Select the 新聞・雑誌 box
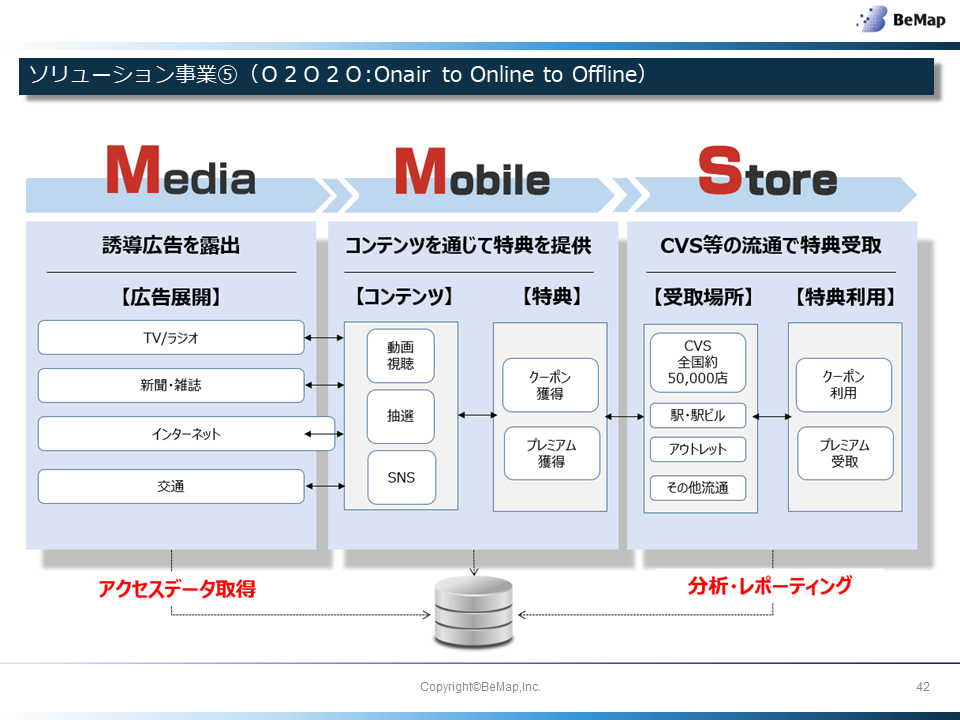This screenshot has width=960, height=720. [x=171, y=385]
